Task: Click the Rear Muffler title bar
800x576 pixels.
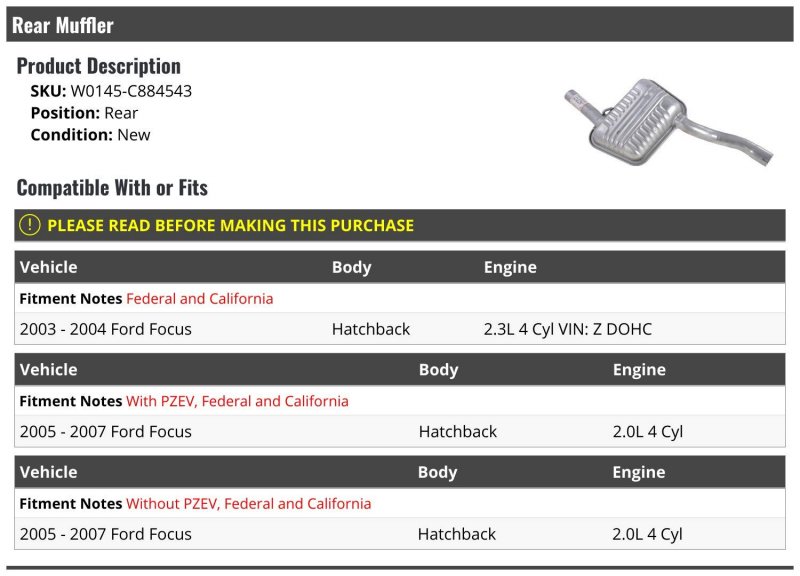Action: tap(400, 24)
